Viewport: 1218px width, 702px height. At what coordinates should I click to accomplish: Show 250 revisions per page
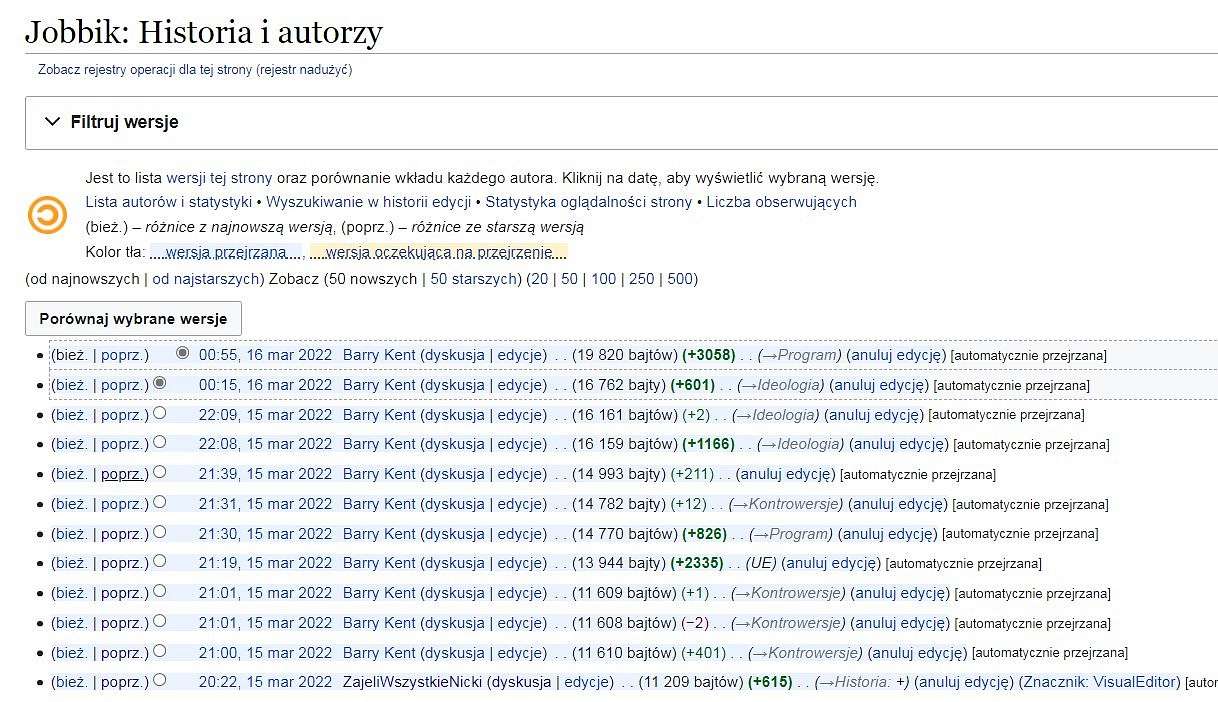[x=641, y=279]
